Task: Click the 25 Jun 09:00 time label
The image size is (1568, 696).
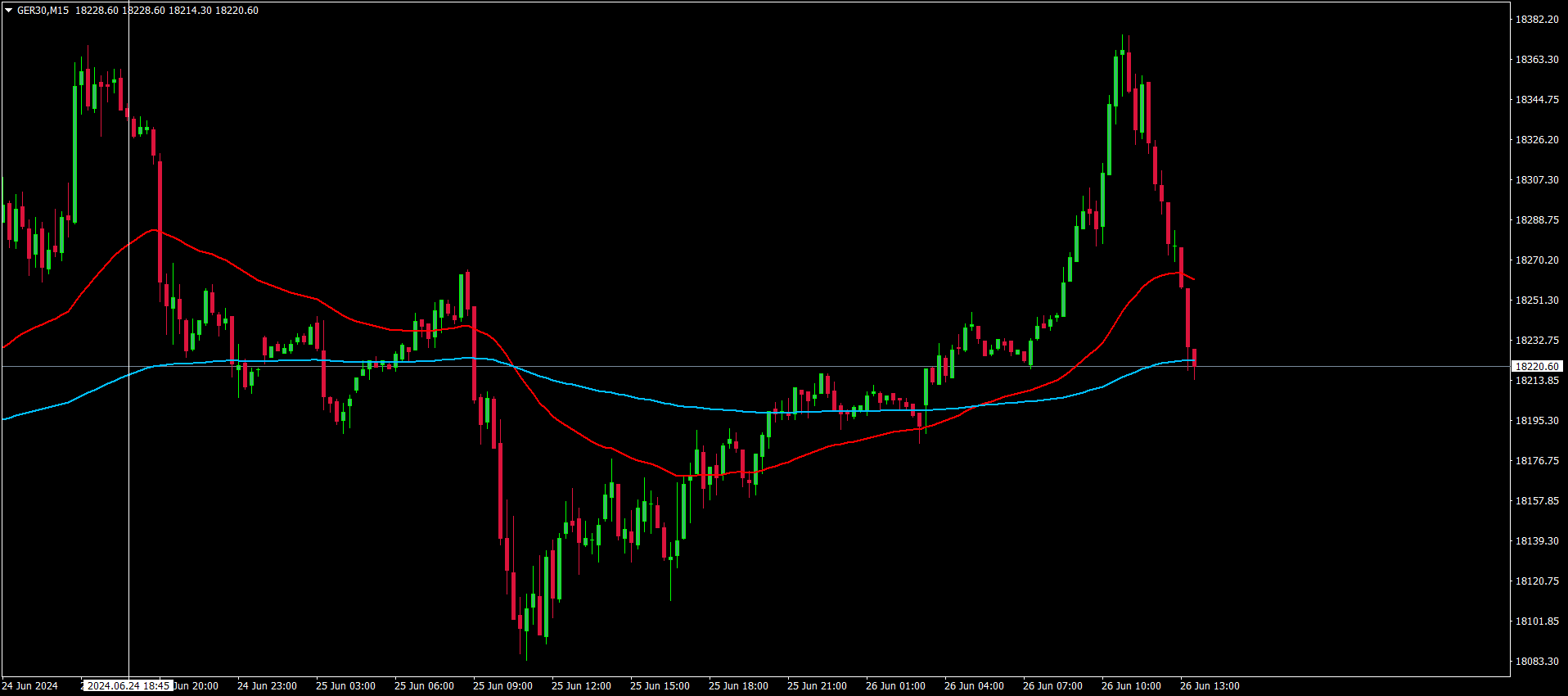Action: point(502,686)
